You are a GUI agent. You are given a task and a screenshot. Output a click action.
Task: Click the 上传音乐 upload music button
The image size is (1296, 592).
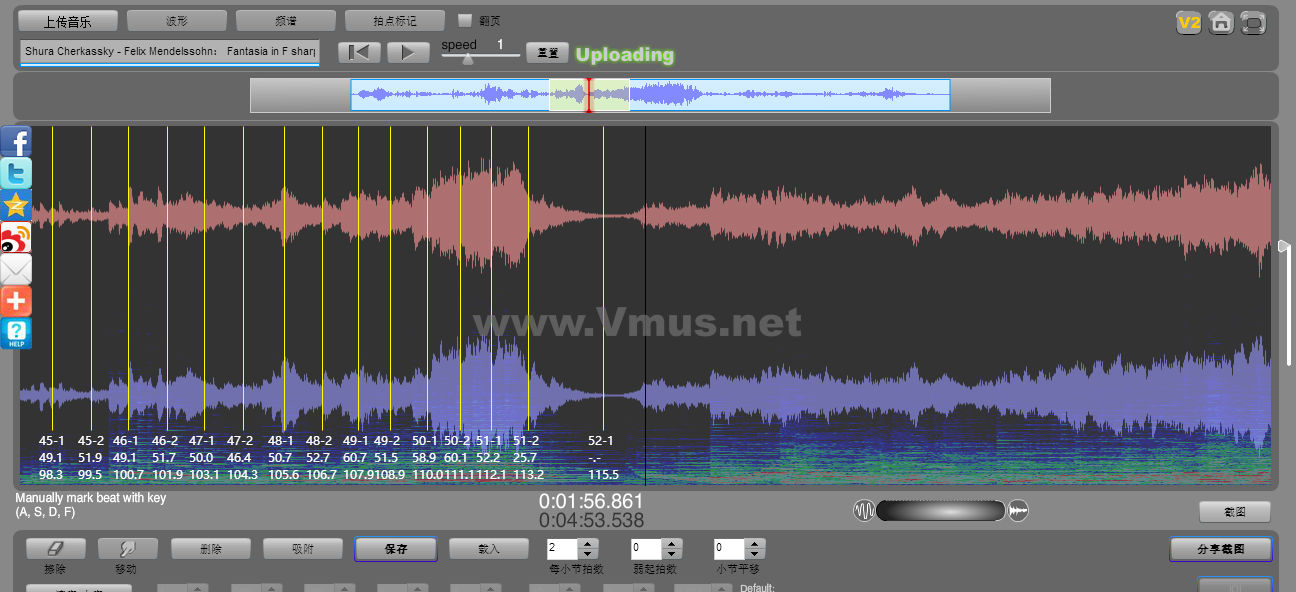pyautogui.click(x=68, y=21)
